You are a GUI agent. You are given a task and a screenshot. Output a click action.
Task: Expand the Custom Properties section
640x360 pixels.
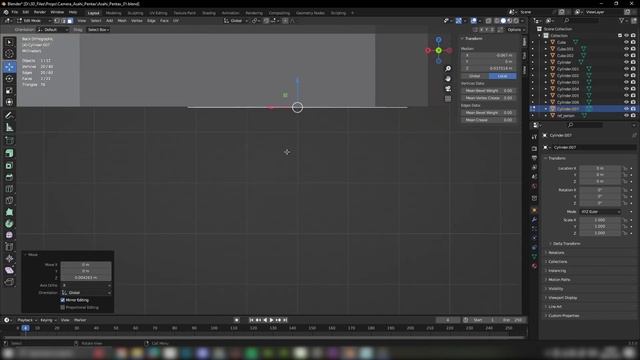pos(564,316)
